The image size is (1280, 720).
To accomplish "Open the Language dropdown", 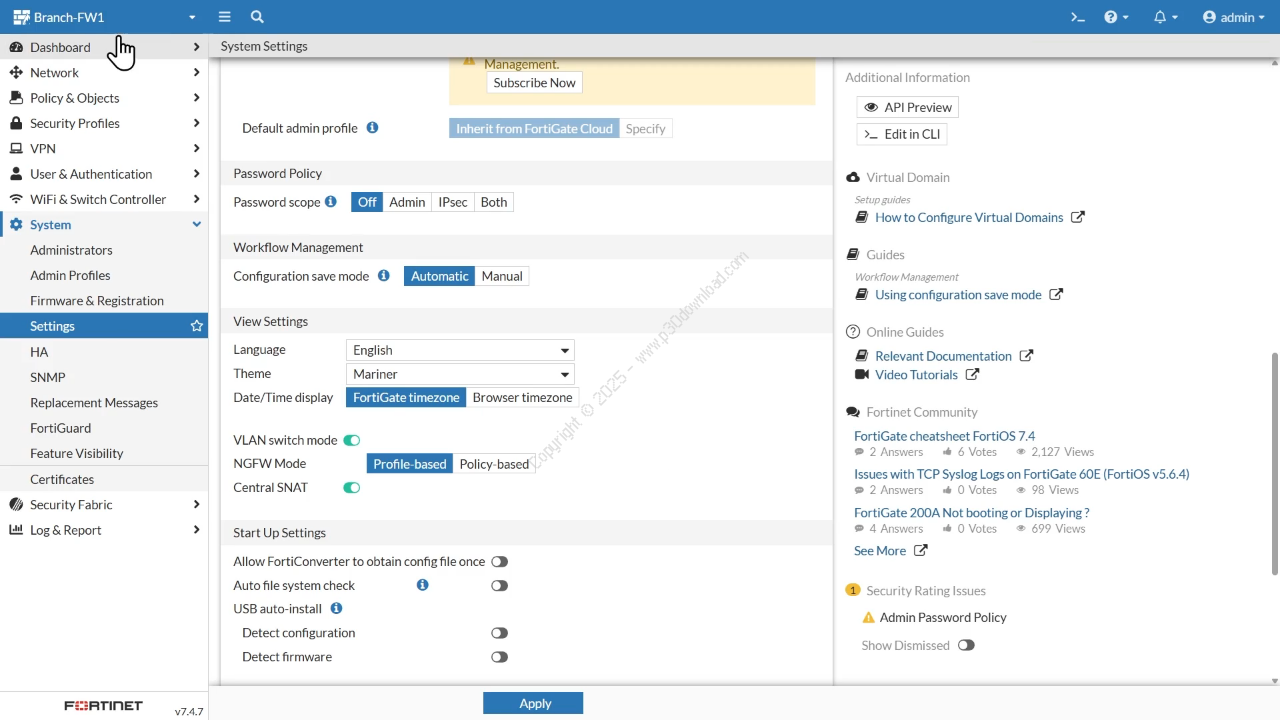I will tap(460, 350).
